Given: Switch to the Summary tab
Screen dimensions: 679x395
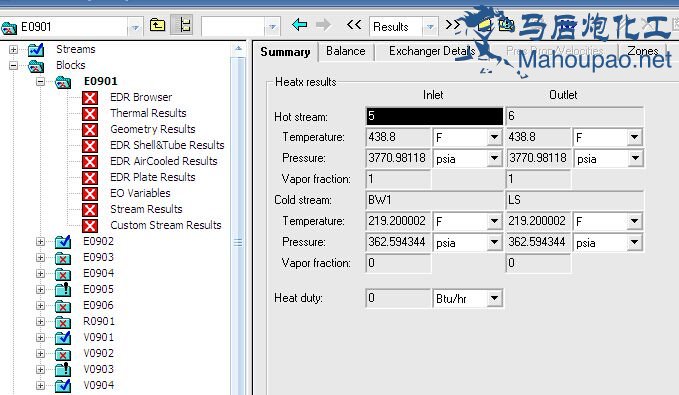Looking at the screenshot, I should 285,52.
